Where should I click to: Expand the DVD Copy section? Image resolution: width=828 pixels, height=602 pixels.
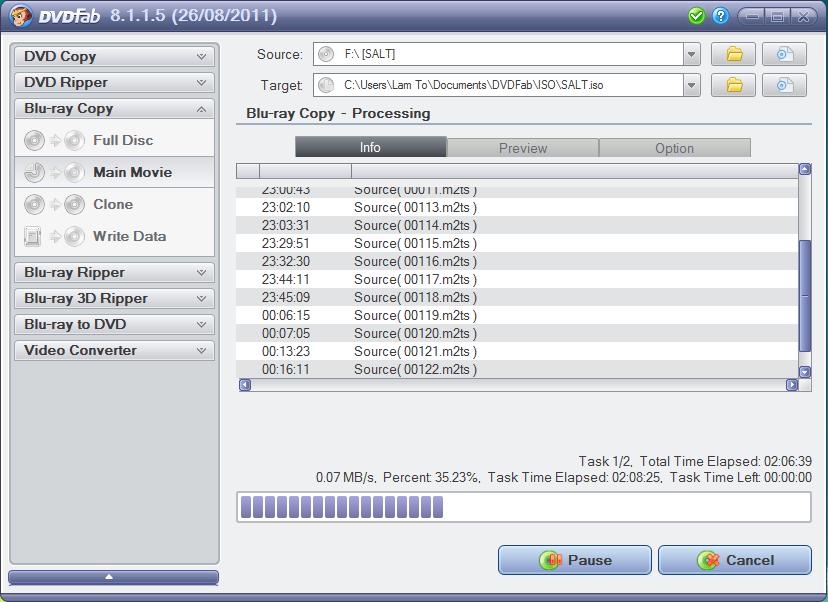[x=114, y=57]
